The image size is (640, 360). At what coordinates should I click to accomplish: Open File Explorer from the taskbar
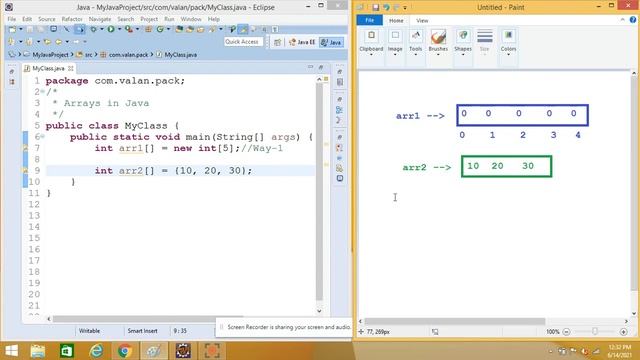[x=38, y=351]
